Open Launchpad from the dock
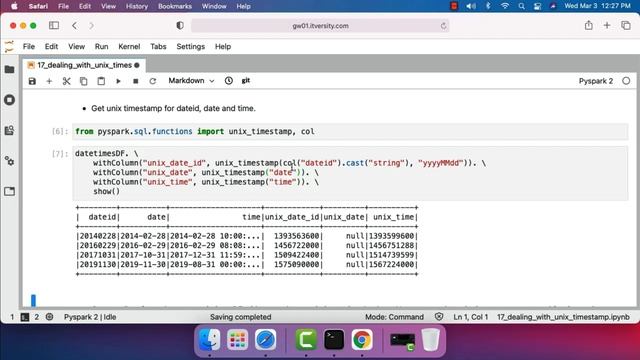 point(237,340)
